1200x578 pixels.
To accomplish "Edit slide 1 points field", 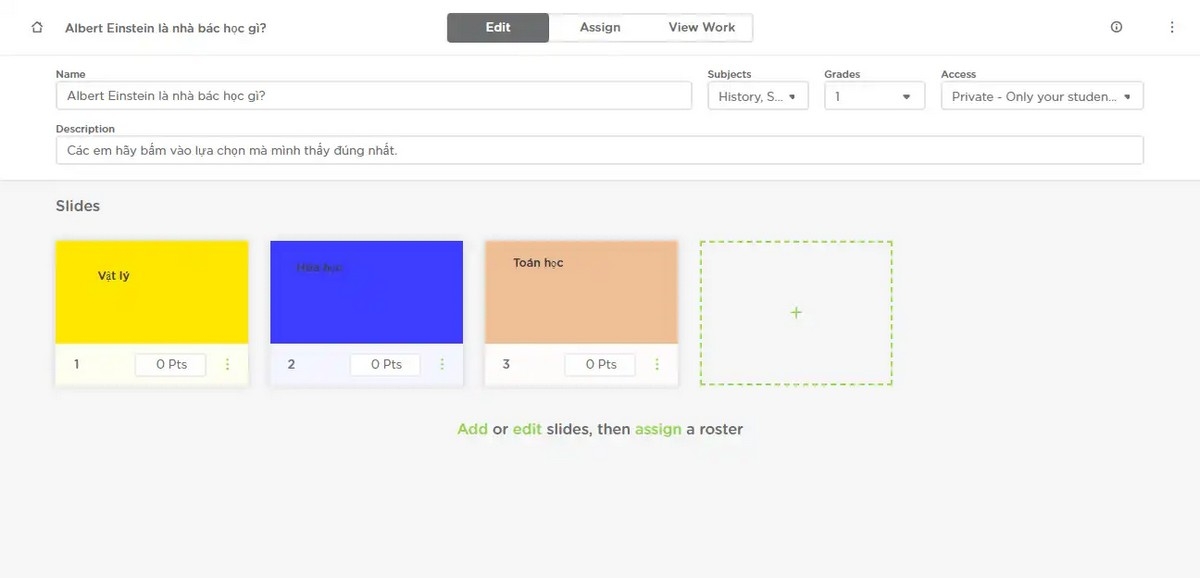I will pos(171,365).
